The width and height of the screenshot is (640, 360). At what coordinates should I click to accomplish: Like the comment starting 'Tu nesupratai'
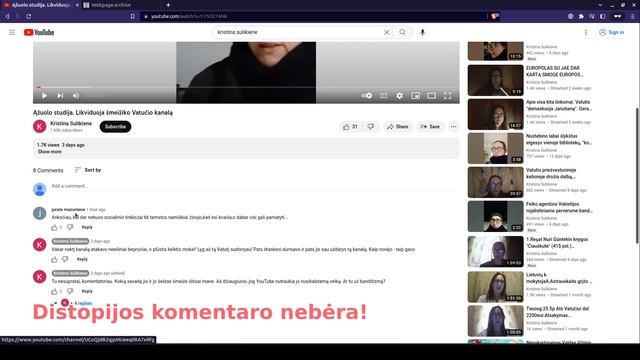(x=54, y=291)
